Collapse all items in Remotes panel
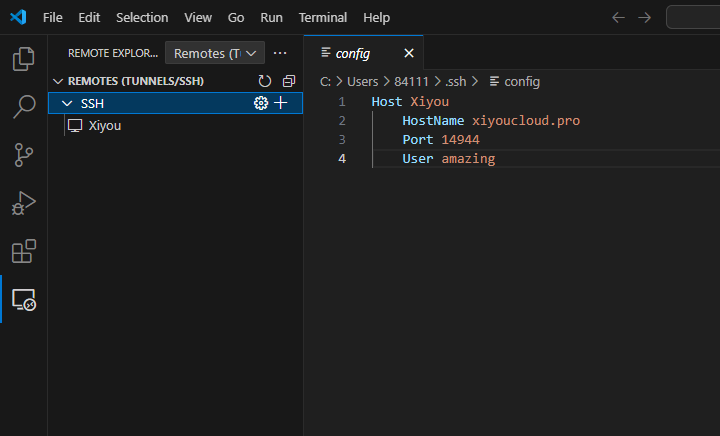 click(x=289, y=81)
